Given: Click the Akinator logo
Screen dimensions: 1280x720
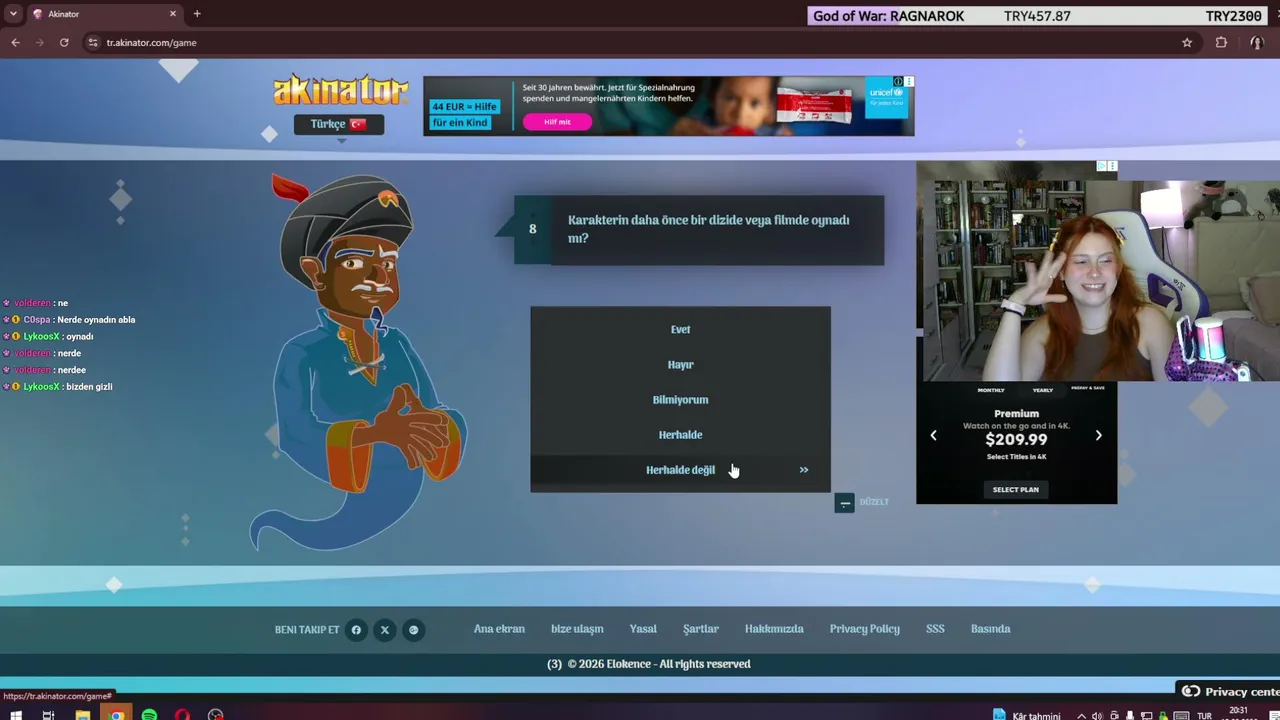Looking at the screenshot, I should pos(341,91).
